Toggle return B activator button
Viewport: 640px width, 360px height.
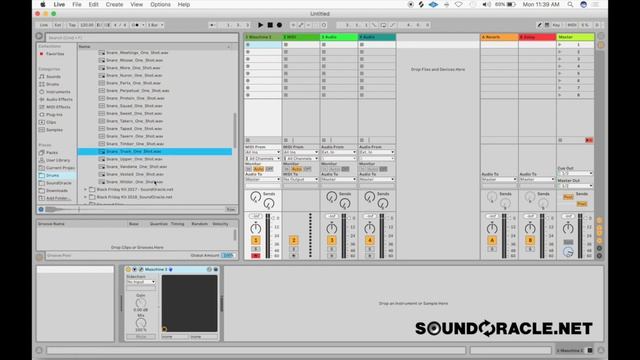tap(530, 240)
